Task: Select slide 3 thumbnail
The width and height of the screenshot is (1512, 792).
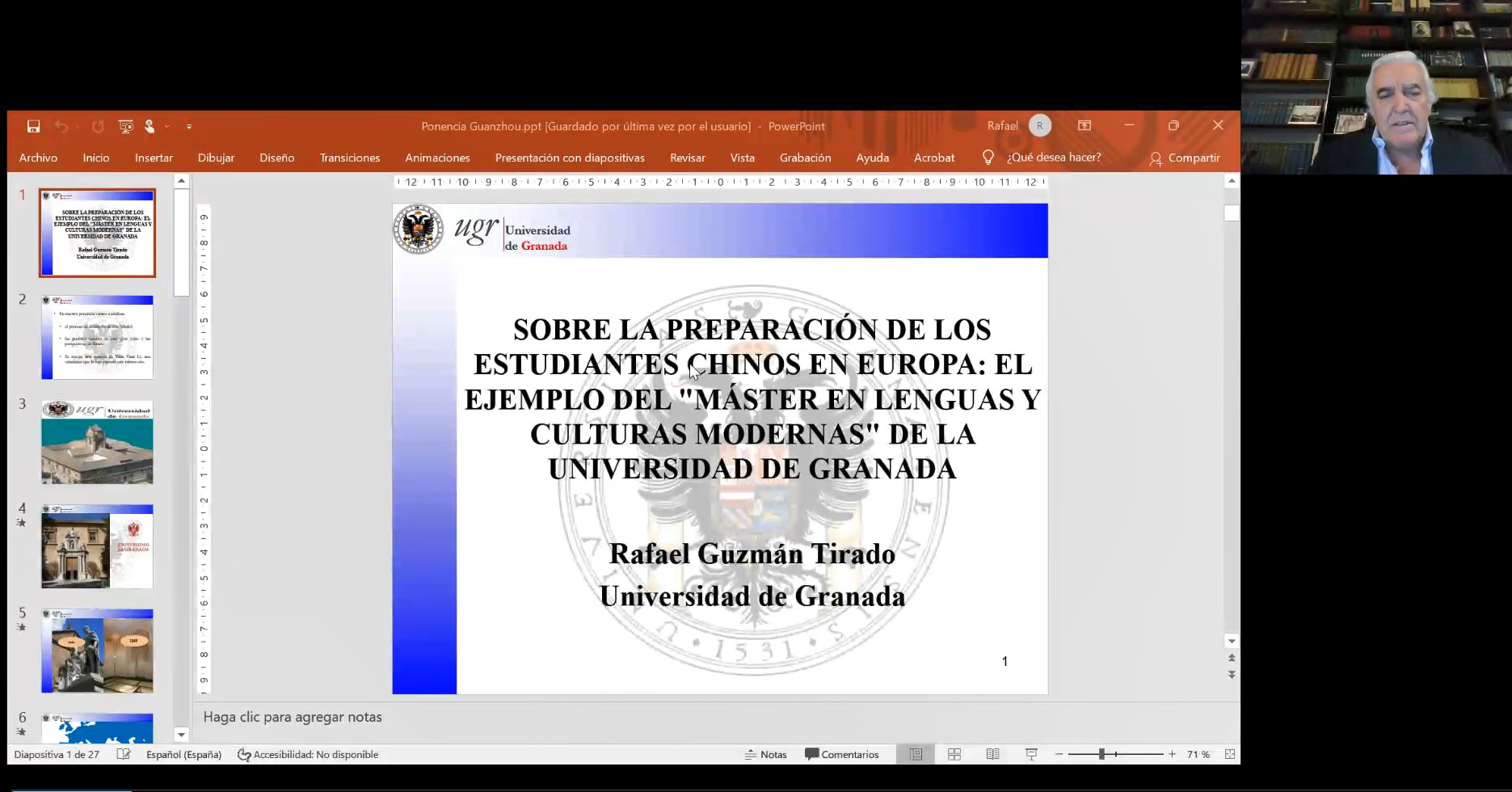Action: tap(97, 442)
